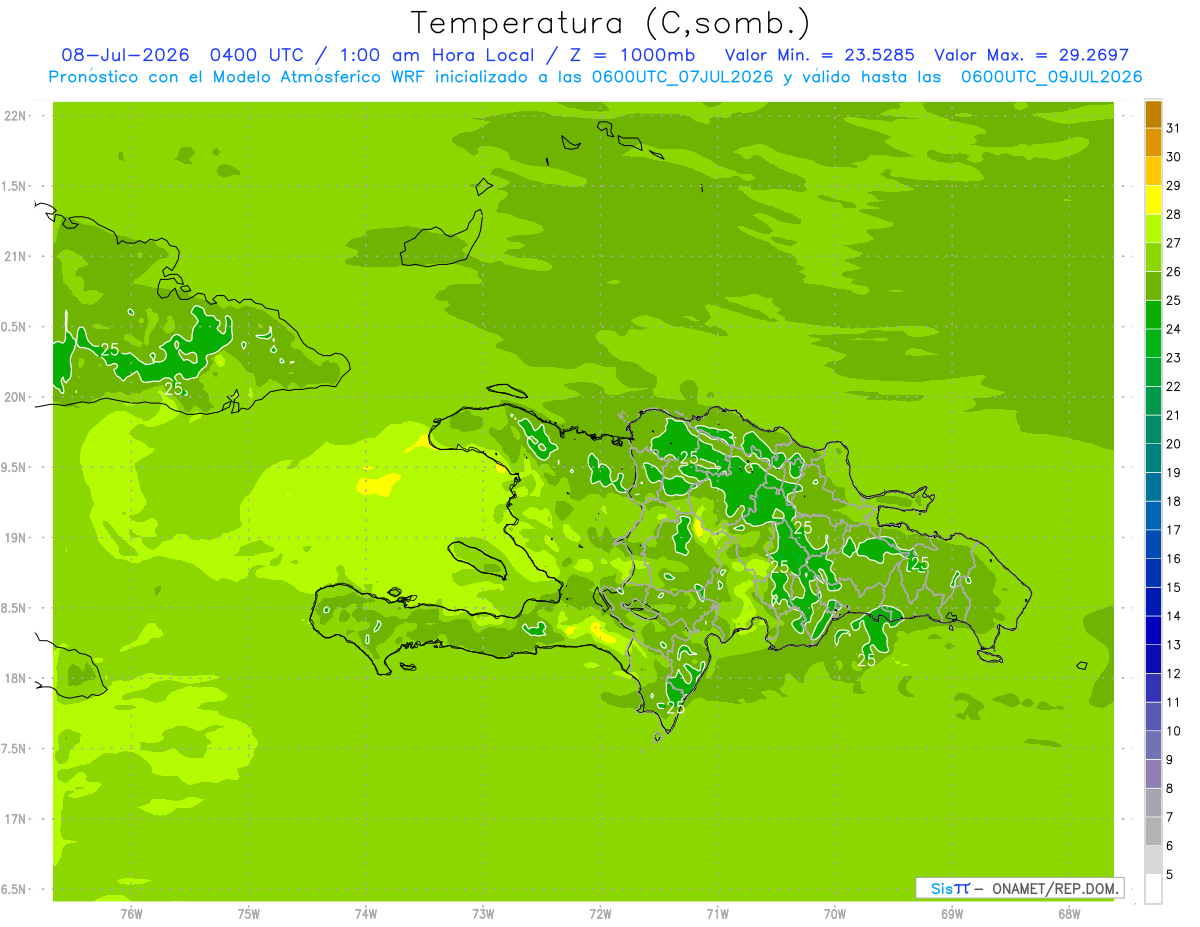Click the WRF model forecast subtitle line
Image resolution: width=1200 pixels, height=927 pixels.
tap(595, 77)
